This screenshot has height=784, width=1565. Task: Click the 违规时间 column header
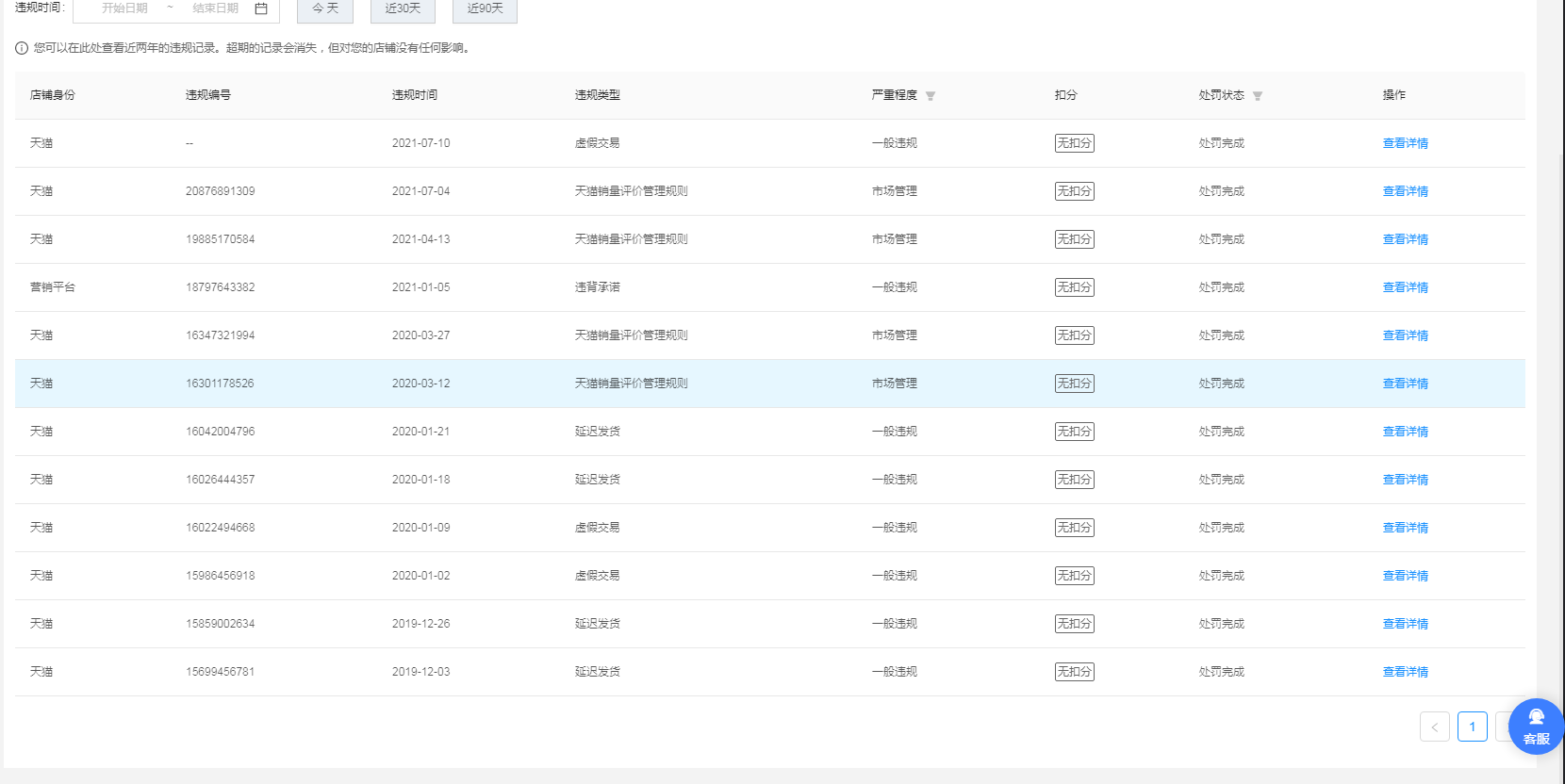pyautogui.click(x=415, y=95)
